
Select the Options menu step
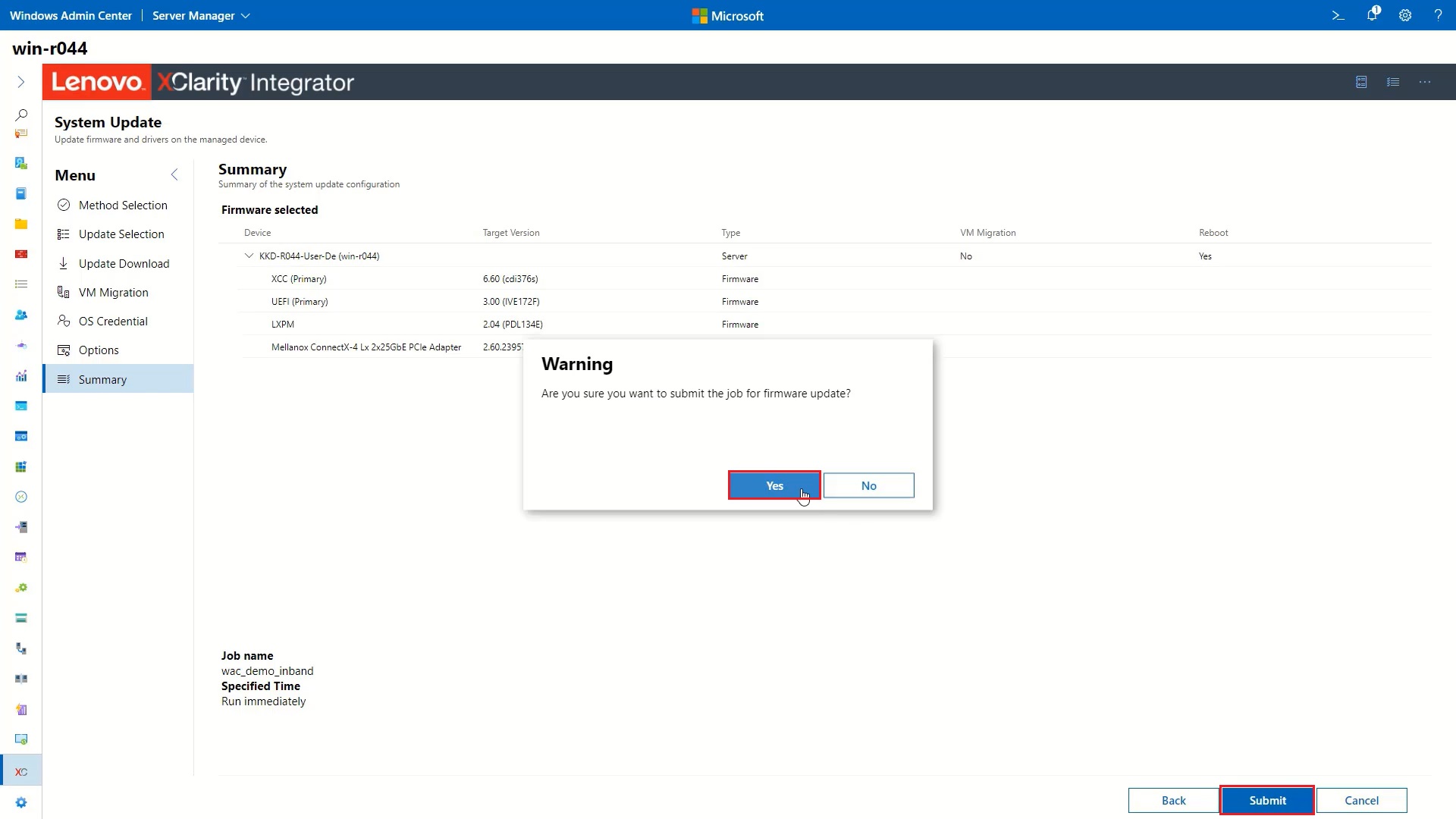point(118,350)
